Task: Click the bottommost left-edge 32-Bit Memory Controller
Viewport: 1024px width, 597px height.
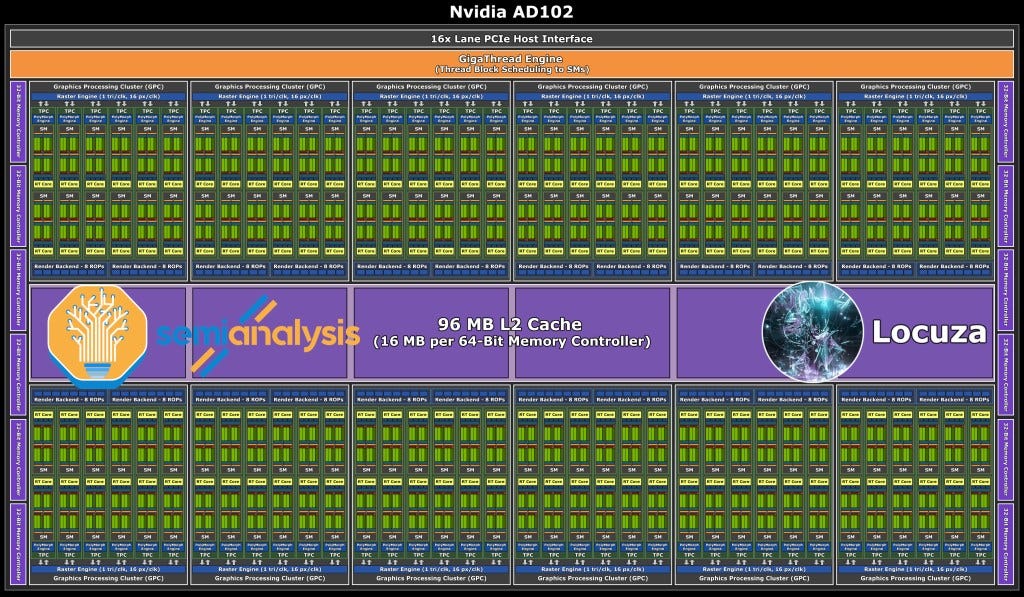Action: pyautogui.click(x=18, y=543)
